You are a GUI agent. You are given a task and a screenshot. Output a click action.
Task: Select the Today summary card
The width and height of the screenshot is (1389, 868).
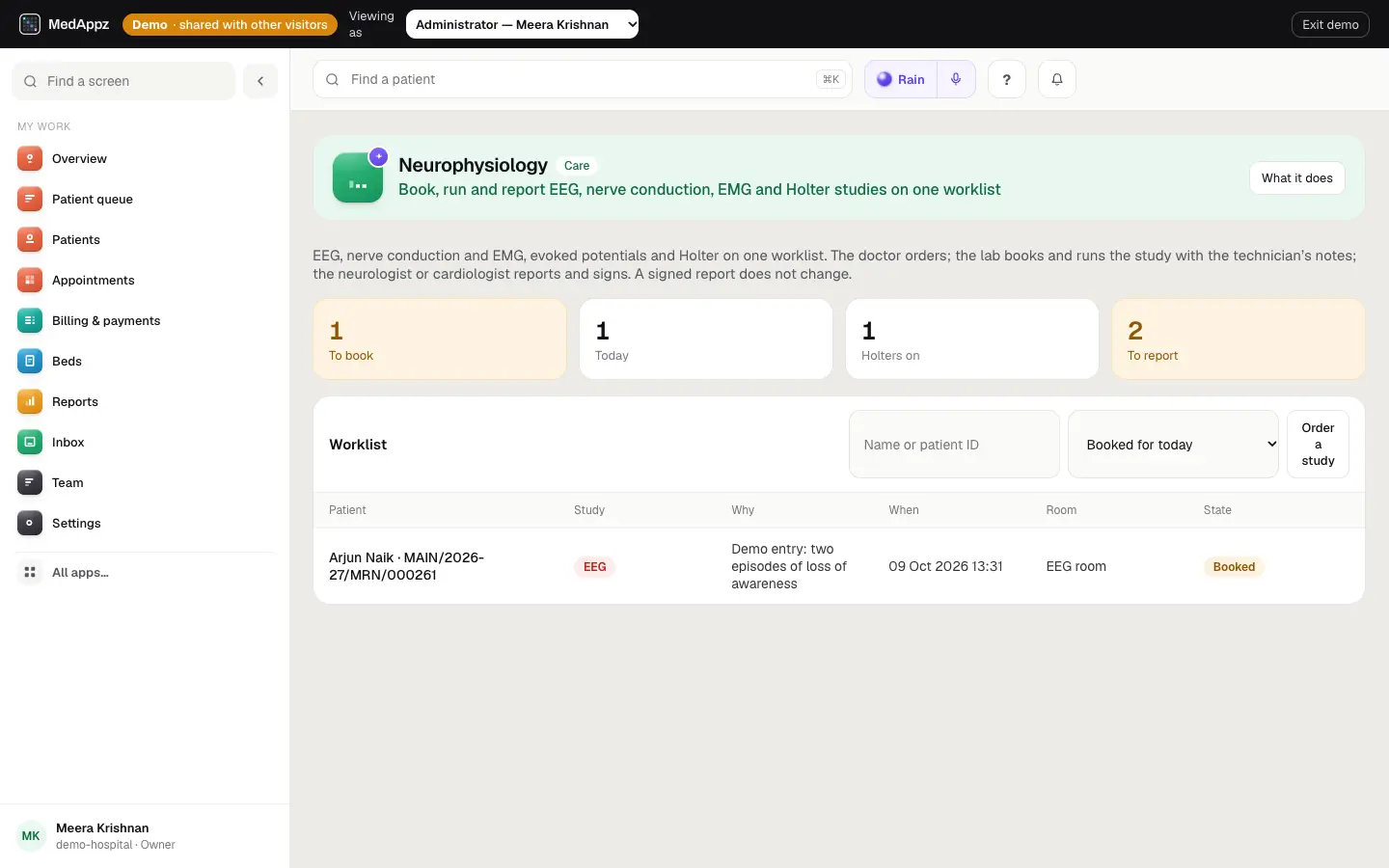tap(706, 339)
